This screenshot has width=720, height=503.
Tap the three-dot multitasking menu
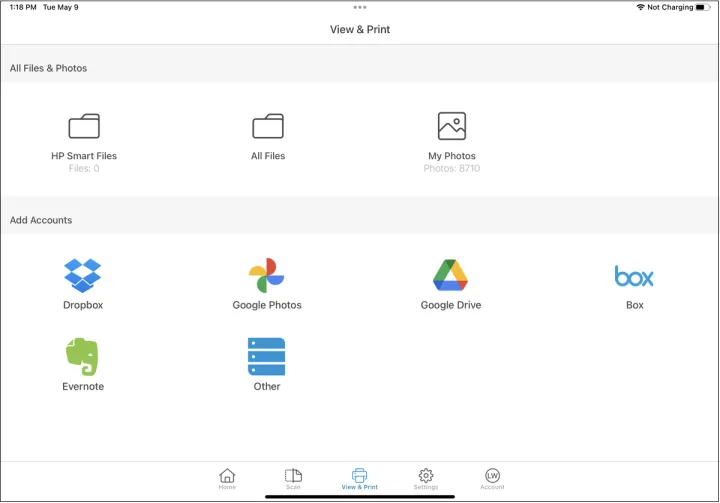pyautogui.click(x=360, y=7)
